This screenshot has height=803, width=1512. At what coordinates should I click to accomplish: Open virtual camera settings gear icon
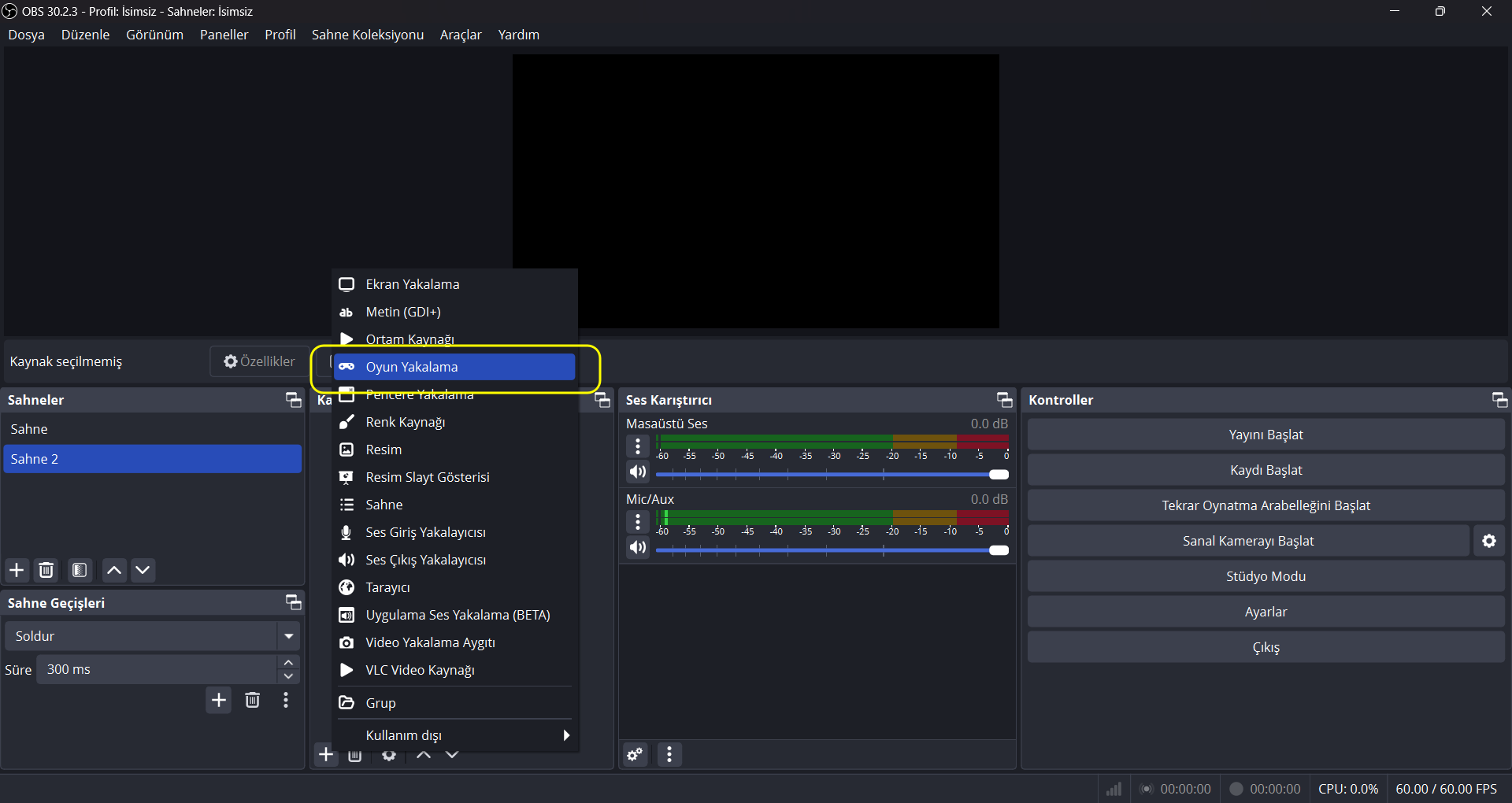[x=1488, y=541]
